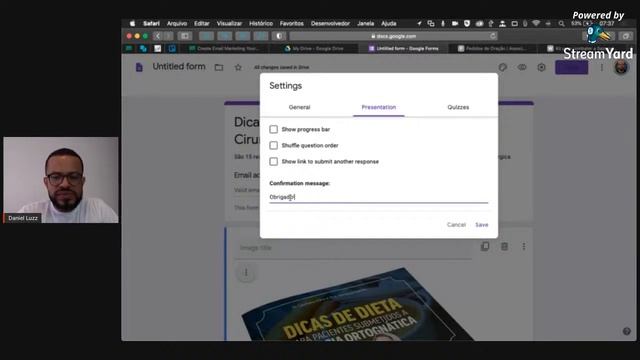Switch to the Quizzes settings tab

coord(458,107)
